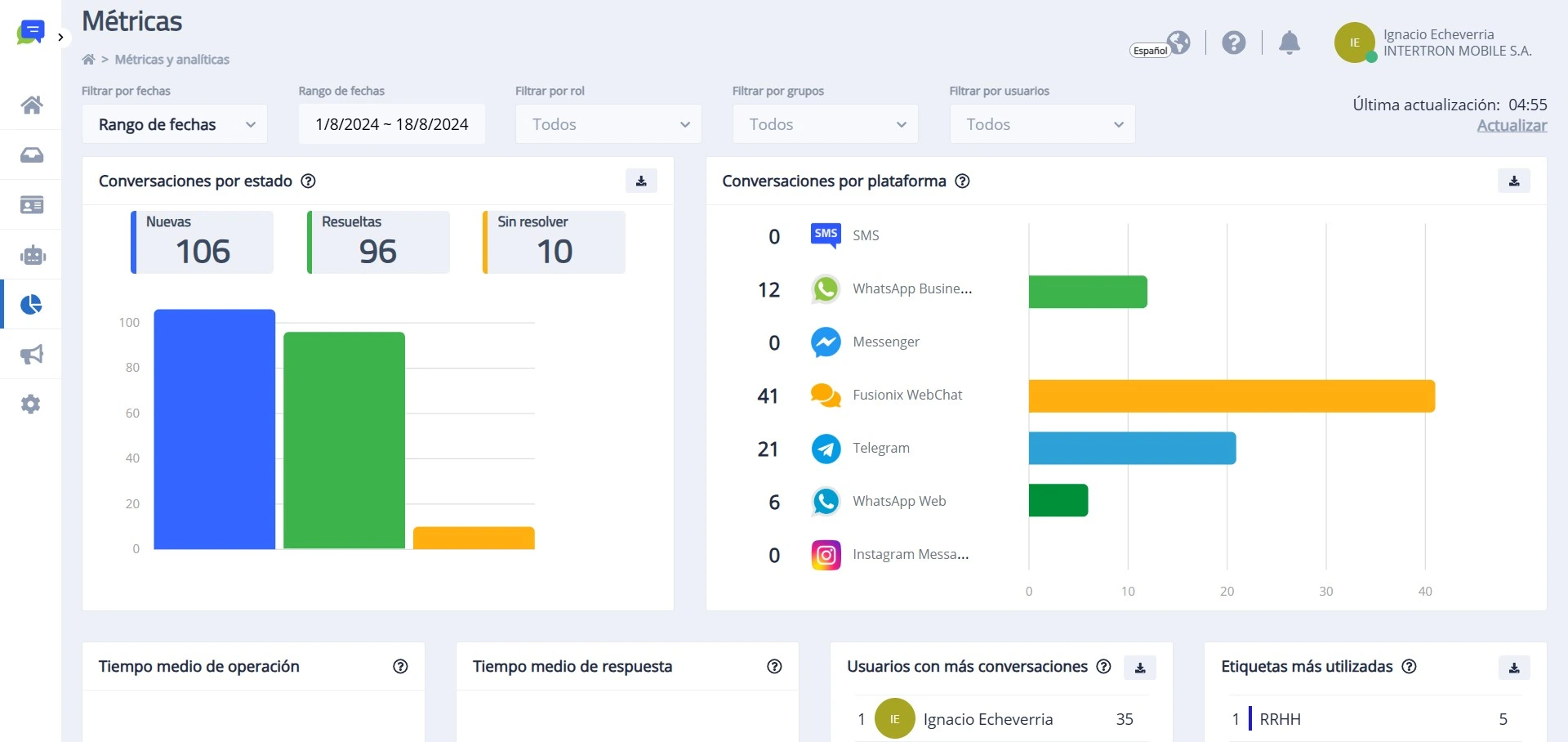Click the notifications bell icon
This screenshot has height=742, width=1568.
point(1289,42)
